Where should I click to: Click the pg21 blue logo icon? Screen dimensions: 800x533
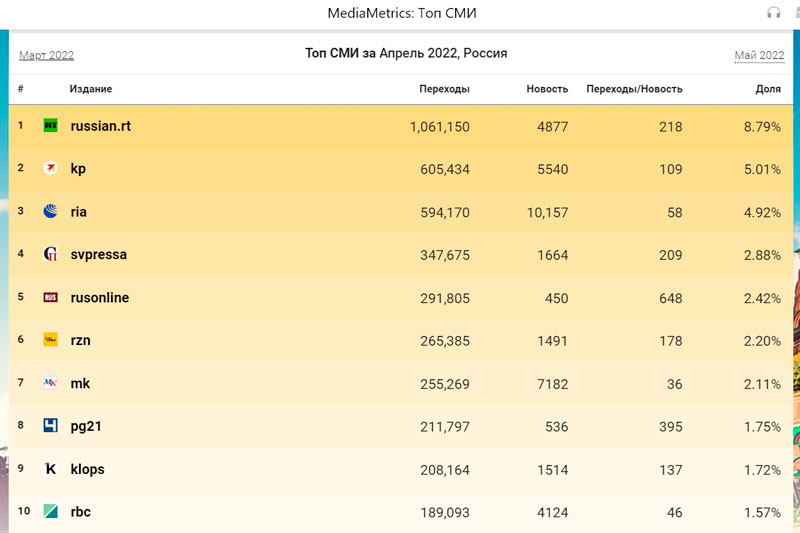tap(50, 426)
